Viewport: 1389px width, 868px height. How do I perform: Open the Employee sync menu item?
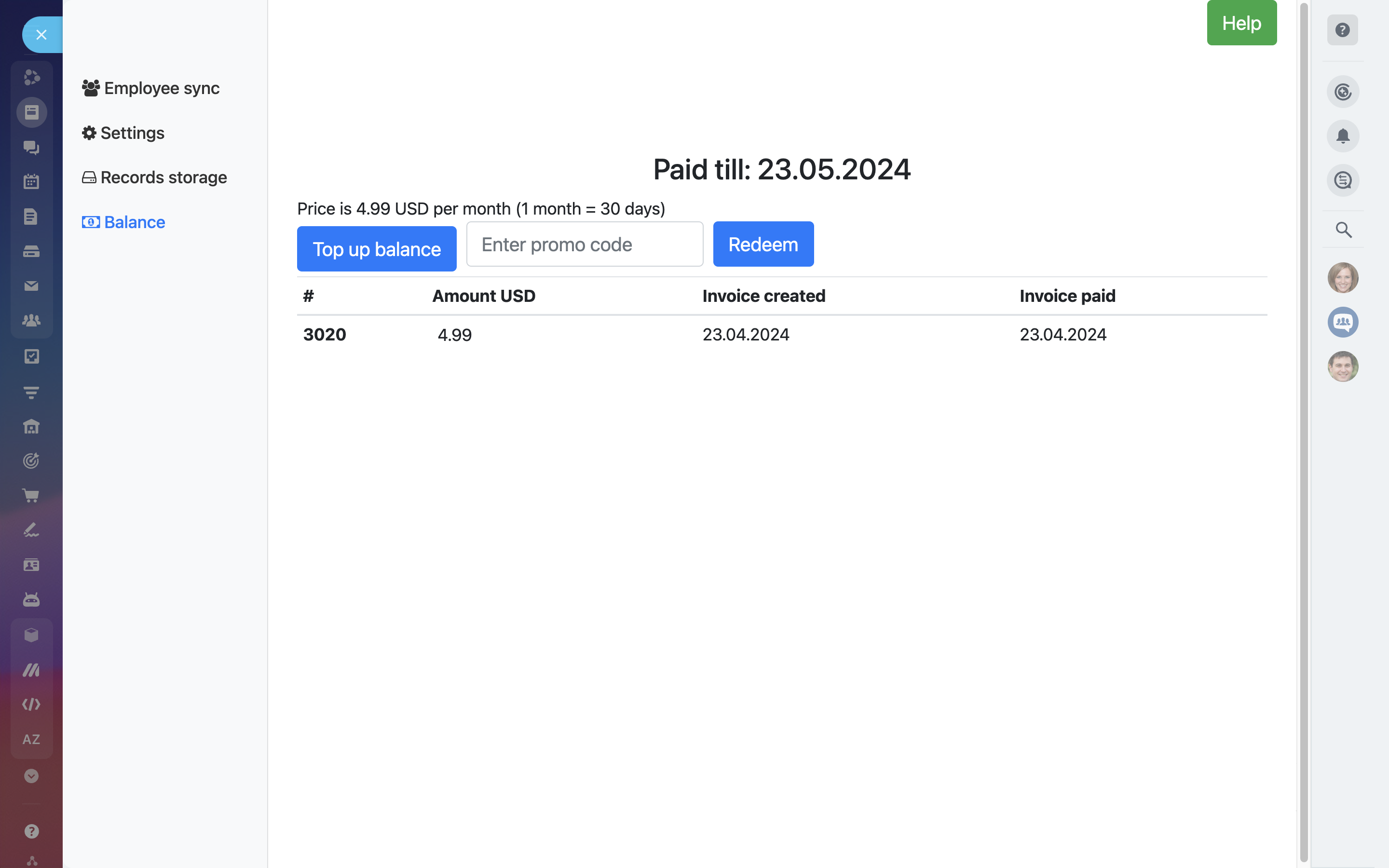[x=150, y=88]
